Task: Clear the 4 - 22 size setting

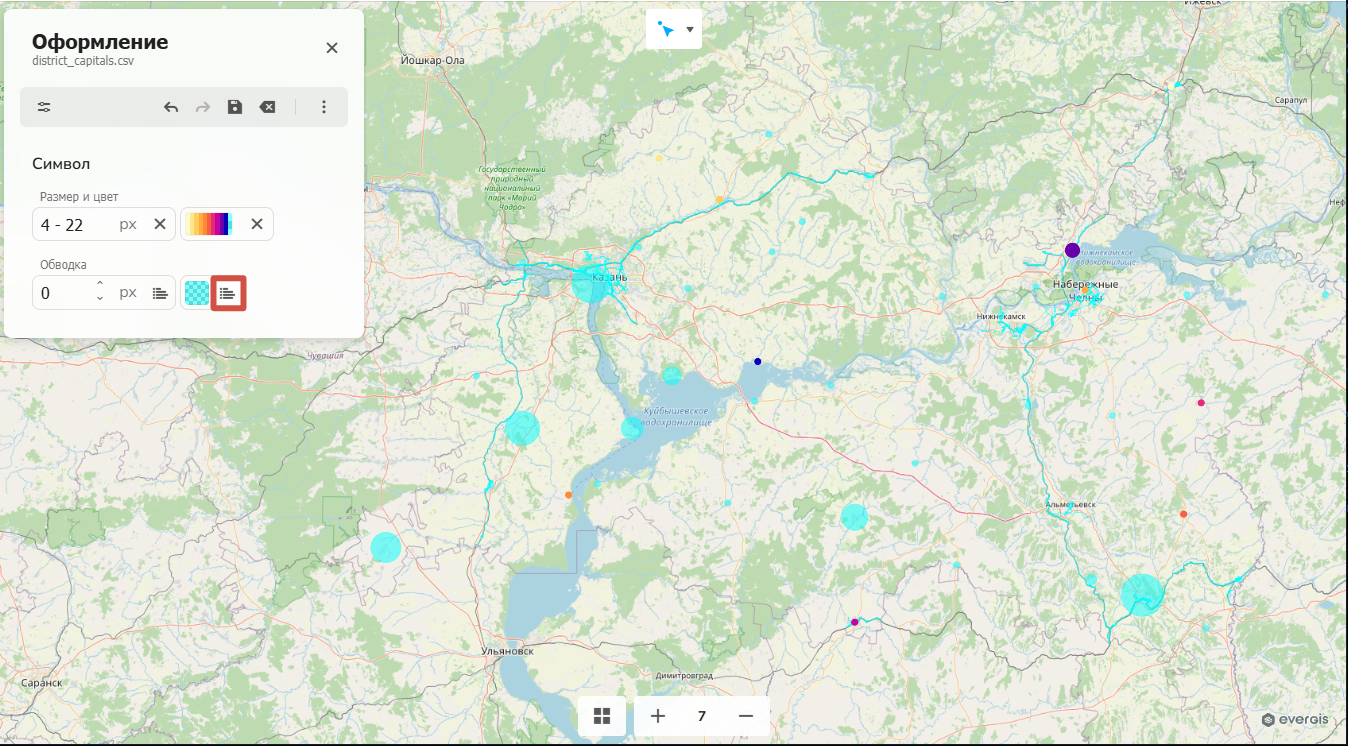Action: point(160,224)
